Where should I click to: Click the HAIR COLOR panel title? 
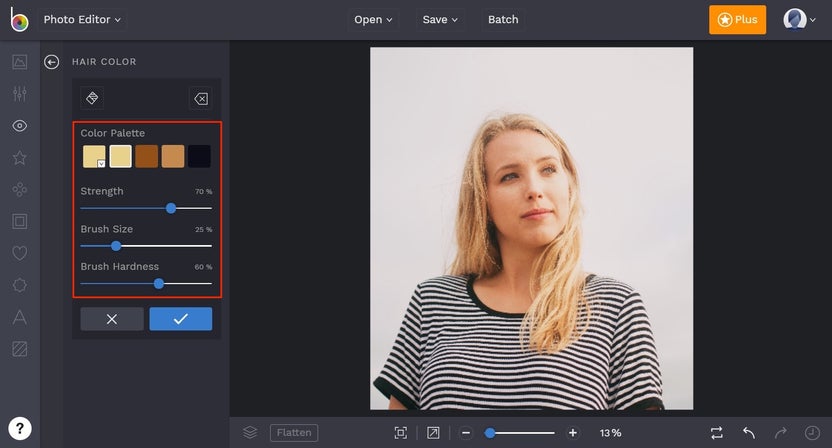104,62
